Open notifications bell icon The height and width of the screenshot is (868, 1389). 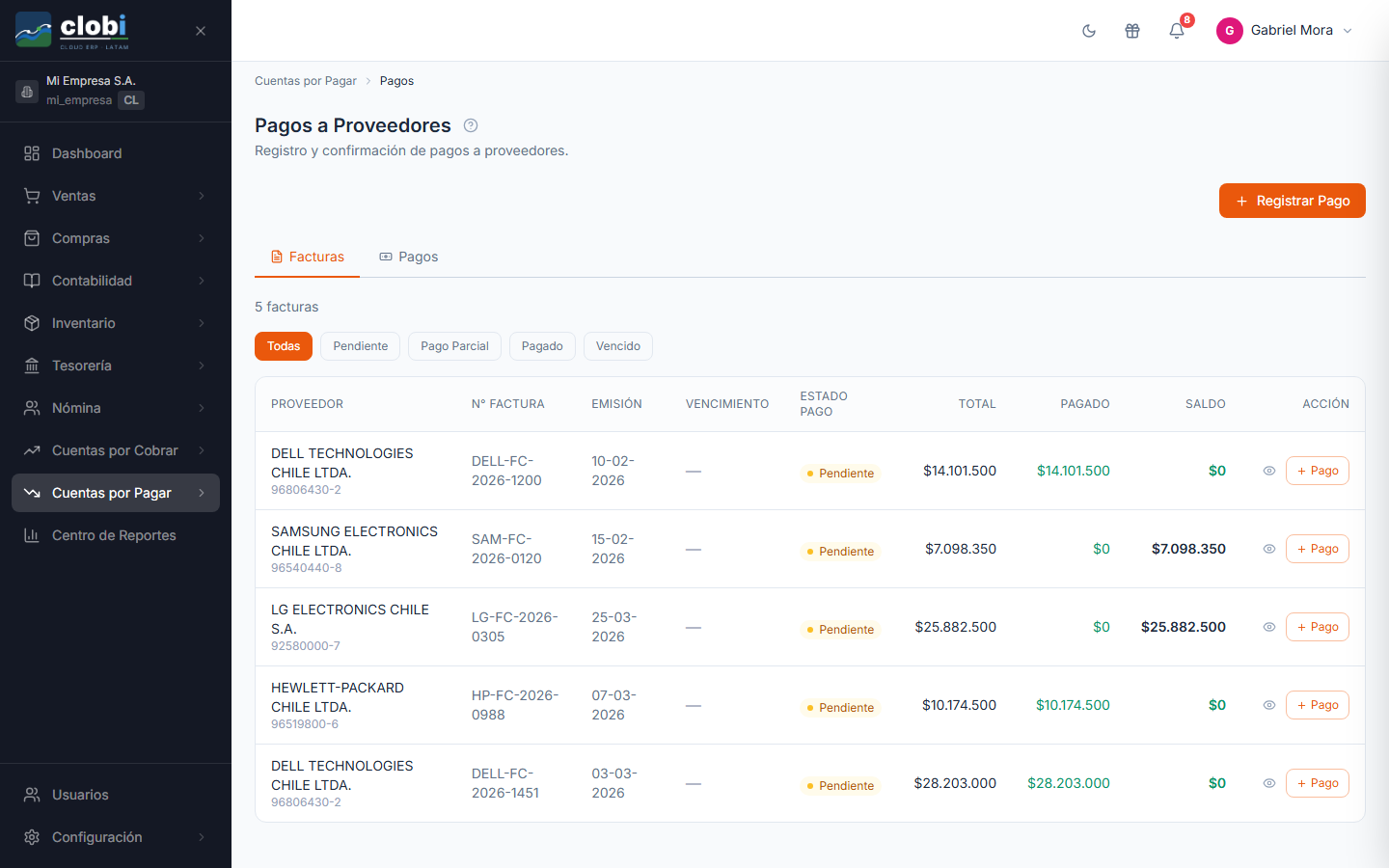click(1177, 31)
